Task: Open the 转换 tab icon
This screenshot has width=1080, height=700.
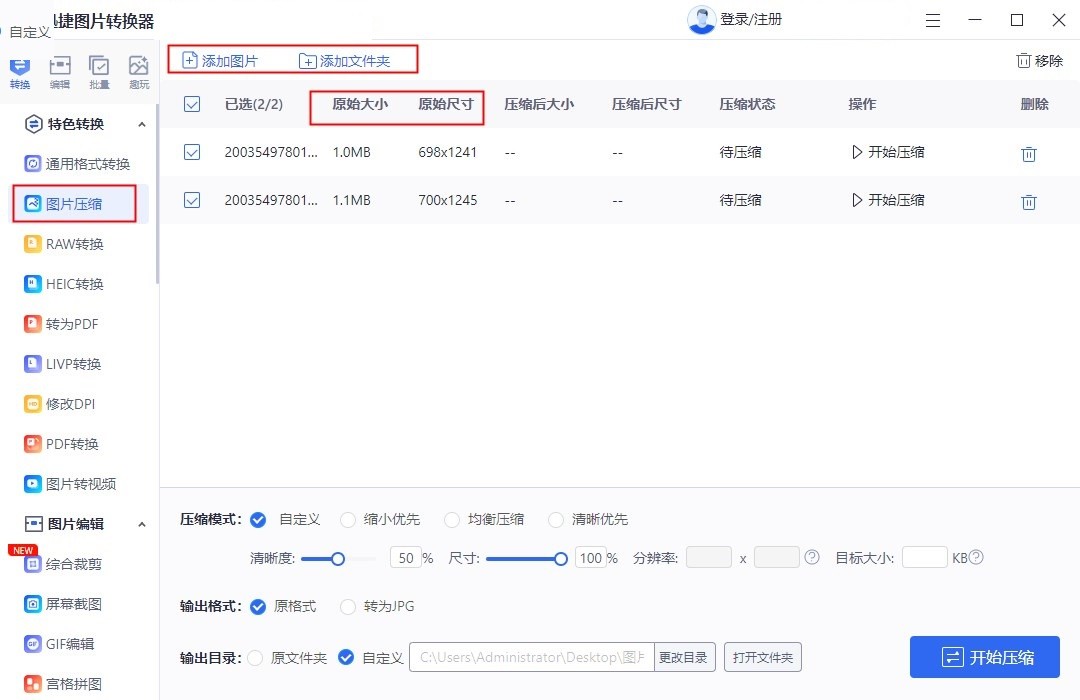Action: point(20,72)
